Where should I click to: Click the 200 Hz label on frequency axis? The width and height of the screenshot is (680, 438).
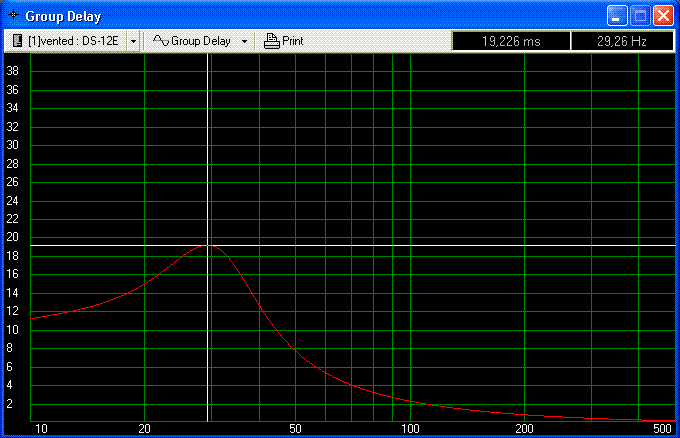click(524, 428)
